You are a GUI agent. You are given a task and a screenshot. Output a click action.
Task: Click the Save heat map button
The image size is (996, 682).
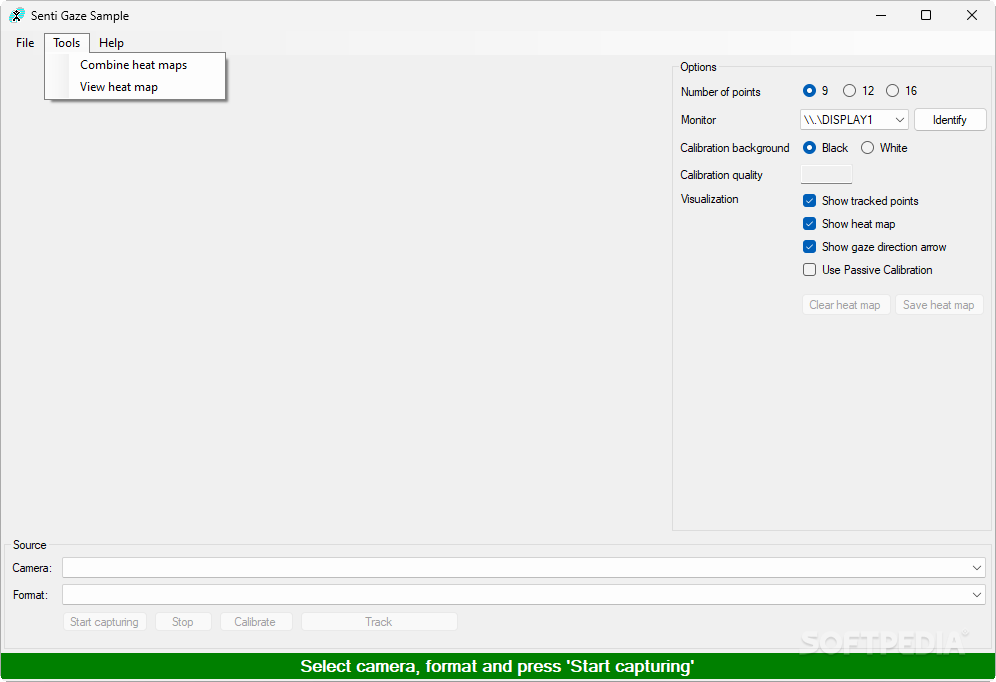coord(938,305)
